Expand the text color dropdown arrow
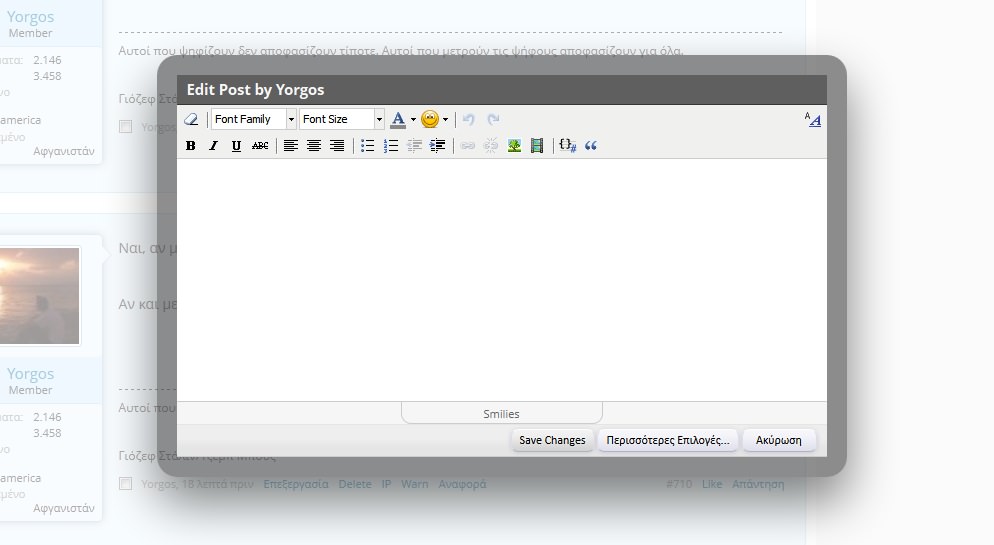 pos(413,119)
